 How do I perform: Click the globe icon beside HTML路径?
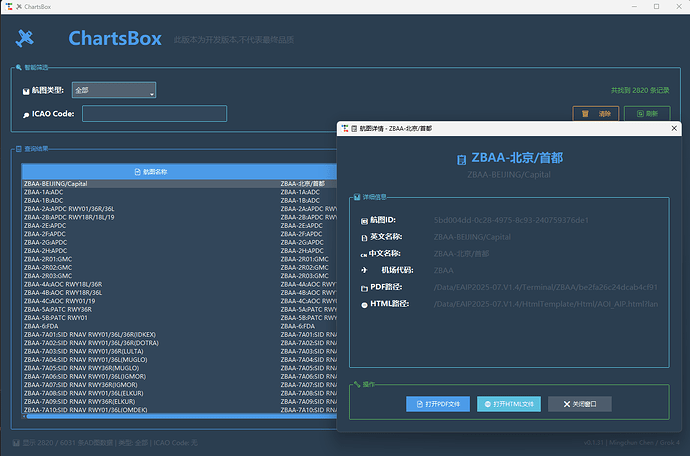tap(365, 304)
